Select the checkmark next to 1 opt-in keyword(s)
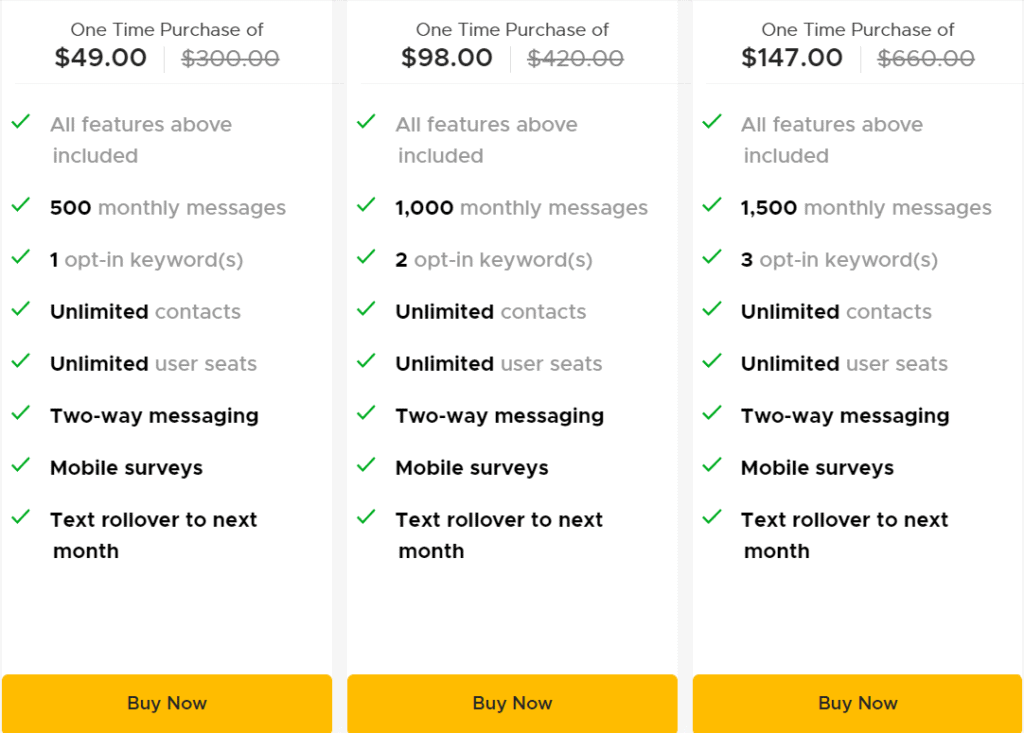 click(20, 257)
